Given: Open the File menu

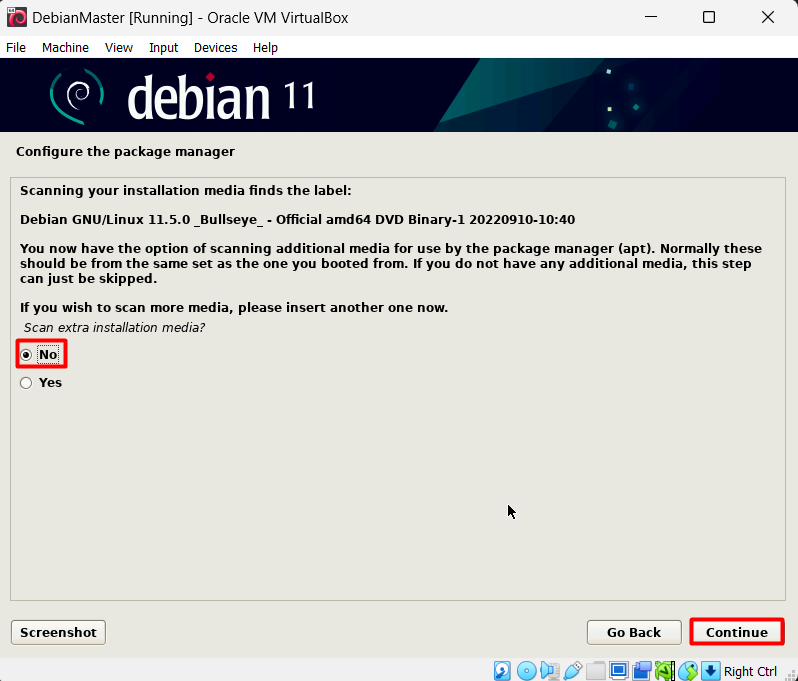Looking at the screenshot, I should (16, 47).
